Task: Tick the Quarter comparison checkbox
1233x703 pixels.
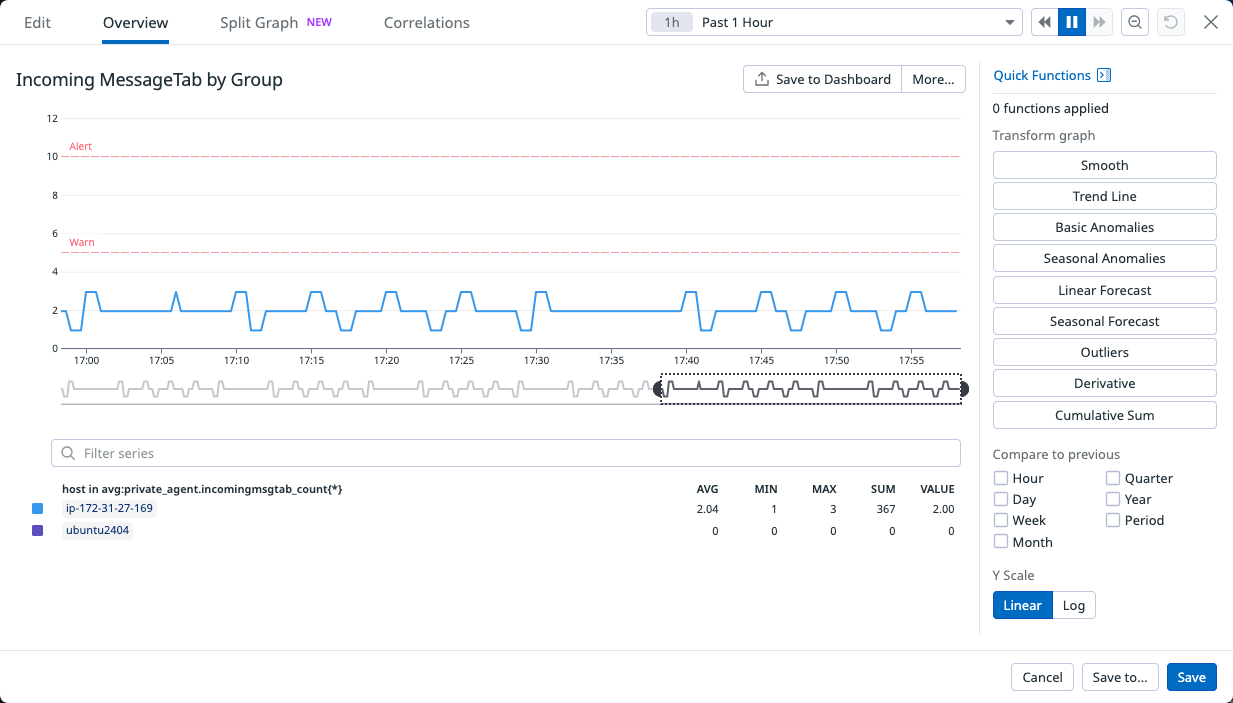Action: click(x=1113, y=478)
